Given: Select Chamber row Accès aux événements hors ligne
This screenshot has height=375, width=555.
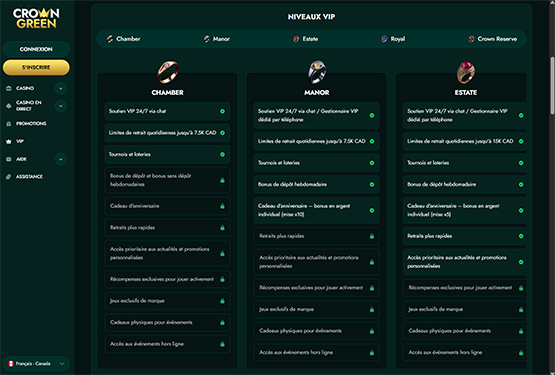Looking at the screenshot, I should 167,344.
